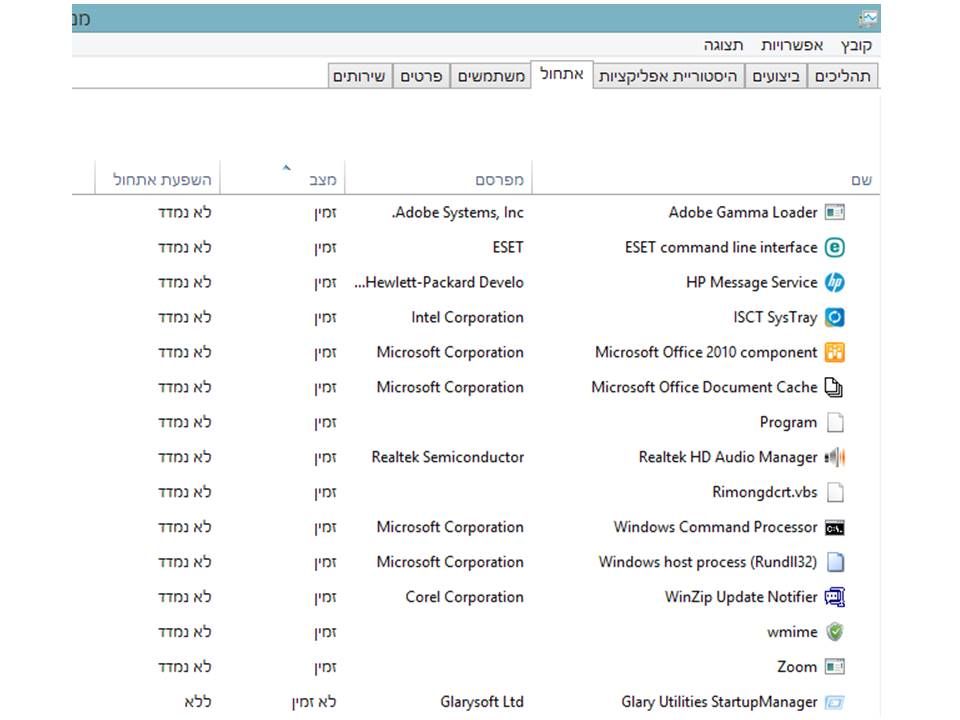This screenshot has width=960, height=720.
Task: Open the קובץ (File) menu
Action: point(856,45)
